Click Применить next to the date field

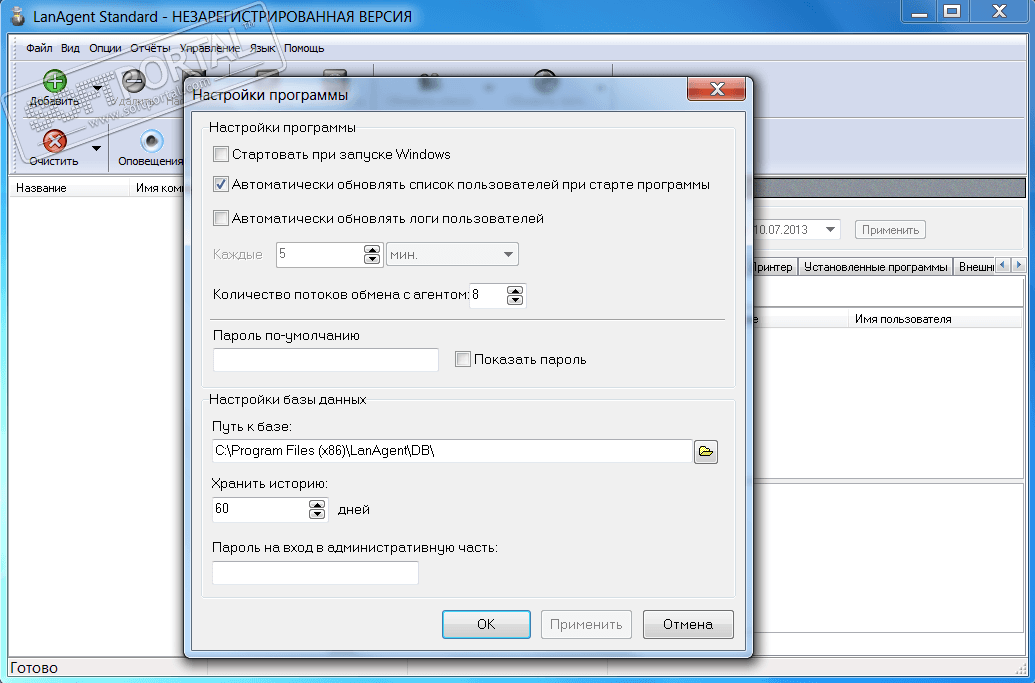tap(890, 230)
